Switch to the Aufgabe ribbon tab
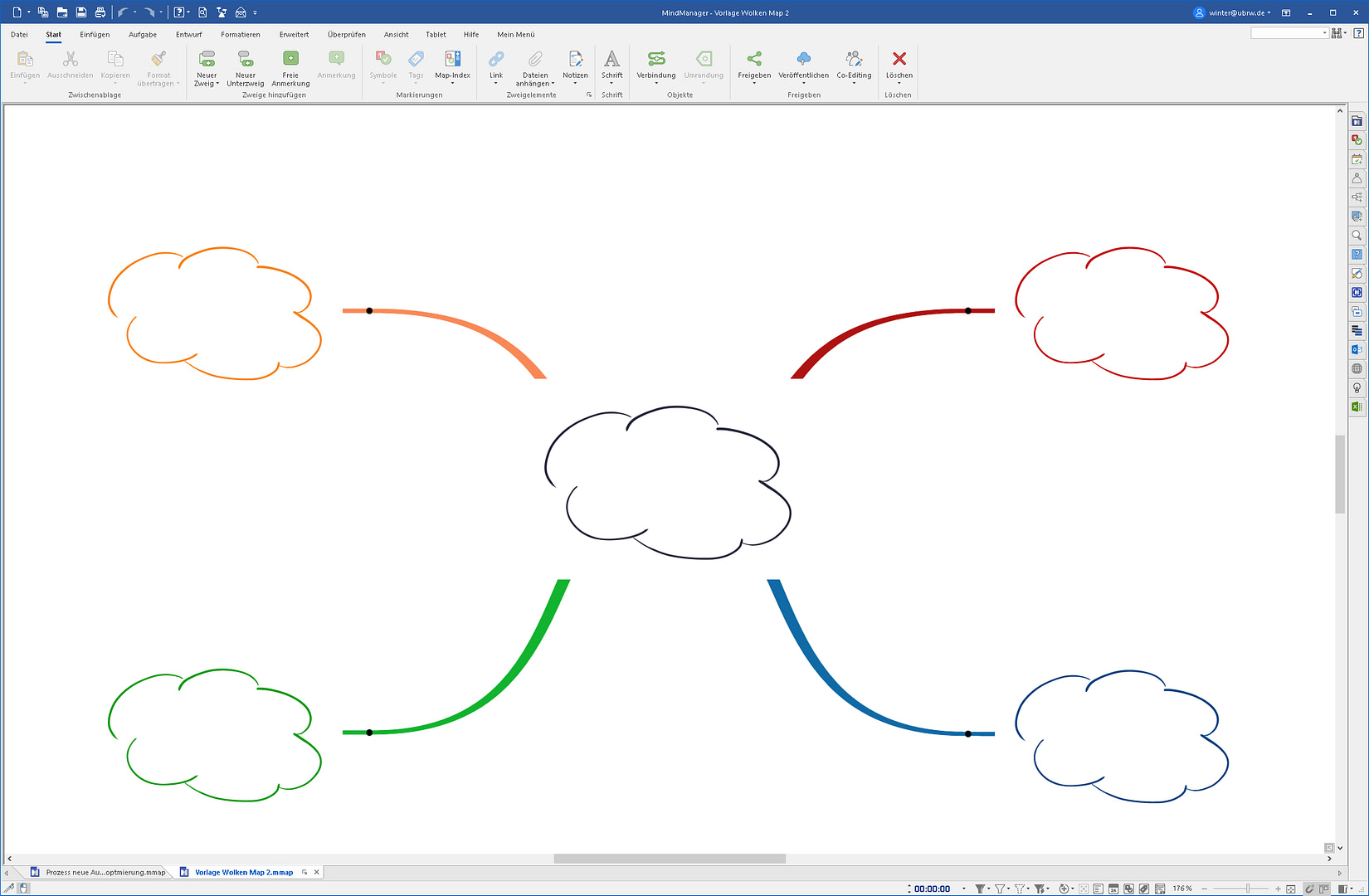Image resolution: width=1369 pixels, height=896 pixels. click(143, 35)
